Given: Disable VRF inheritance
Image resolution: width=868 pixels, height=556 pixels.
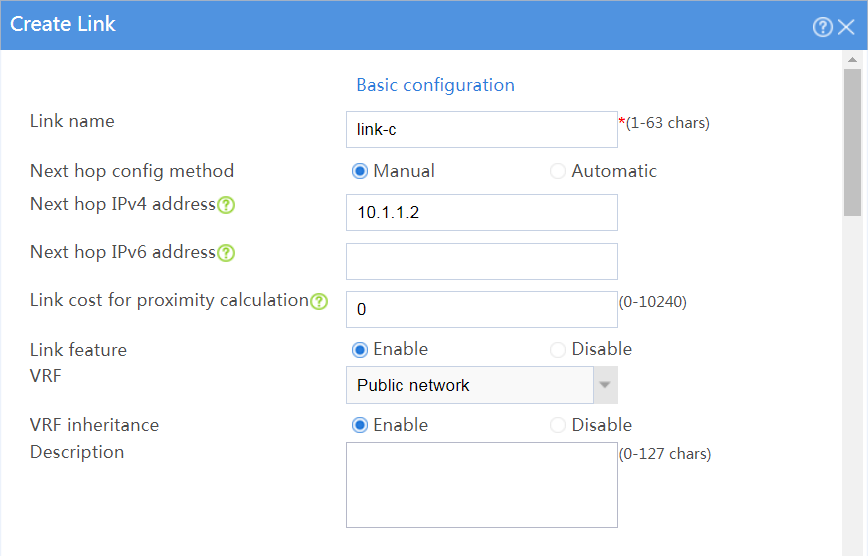Looking at the screenshot, I should (x=557, y=425).
